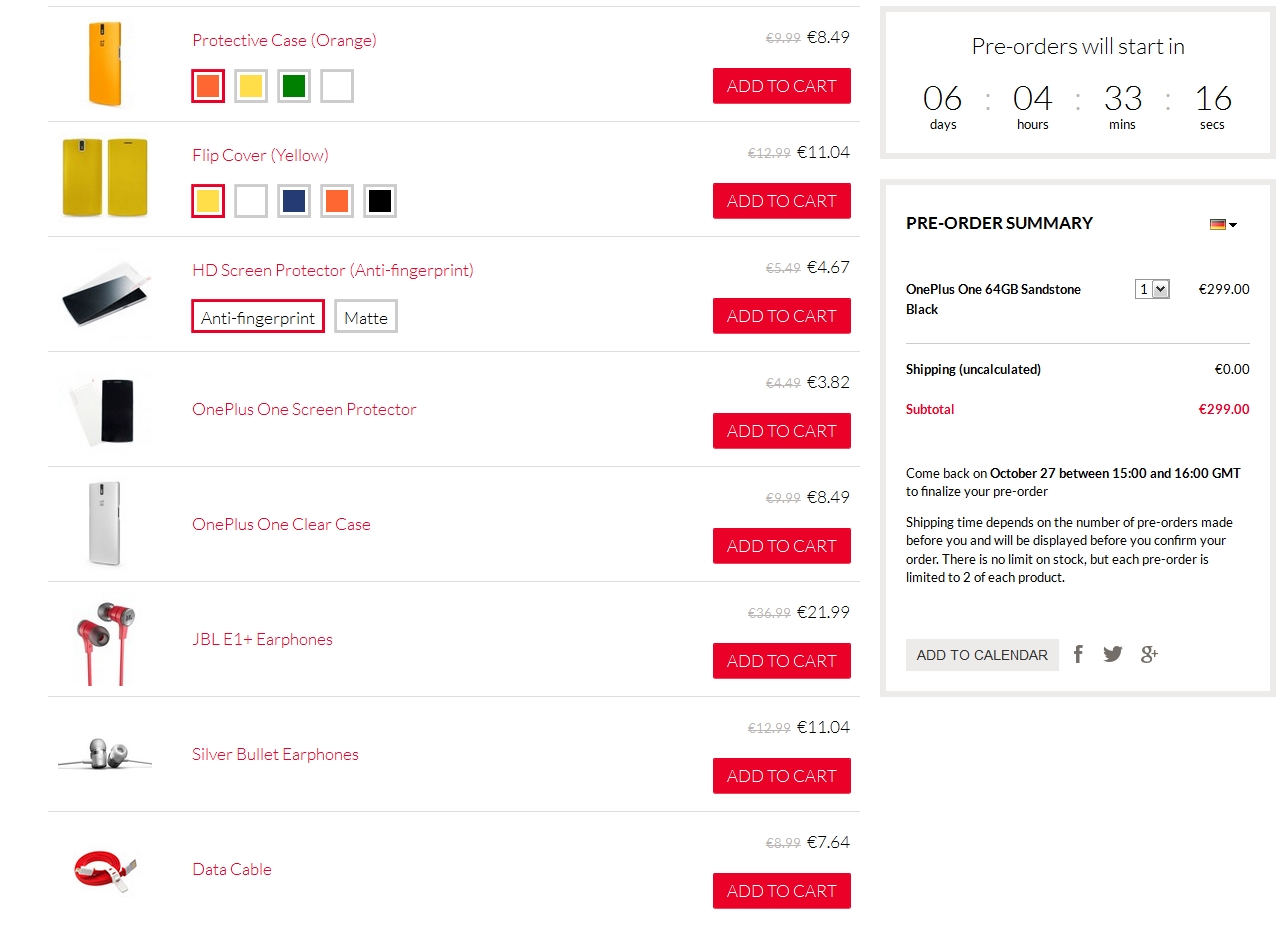1283x926 pixels.
Task: Add Protective Case (Orange) to cart
Action: click(782, 86)
